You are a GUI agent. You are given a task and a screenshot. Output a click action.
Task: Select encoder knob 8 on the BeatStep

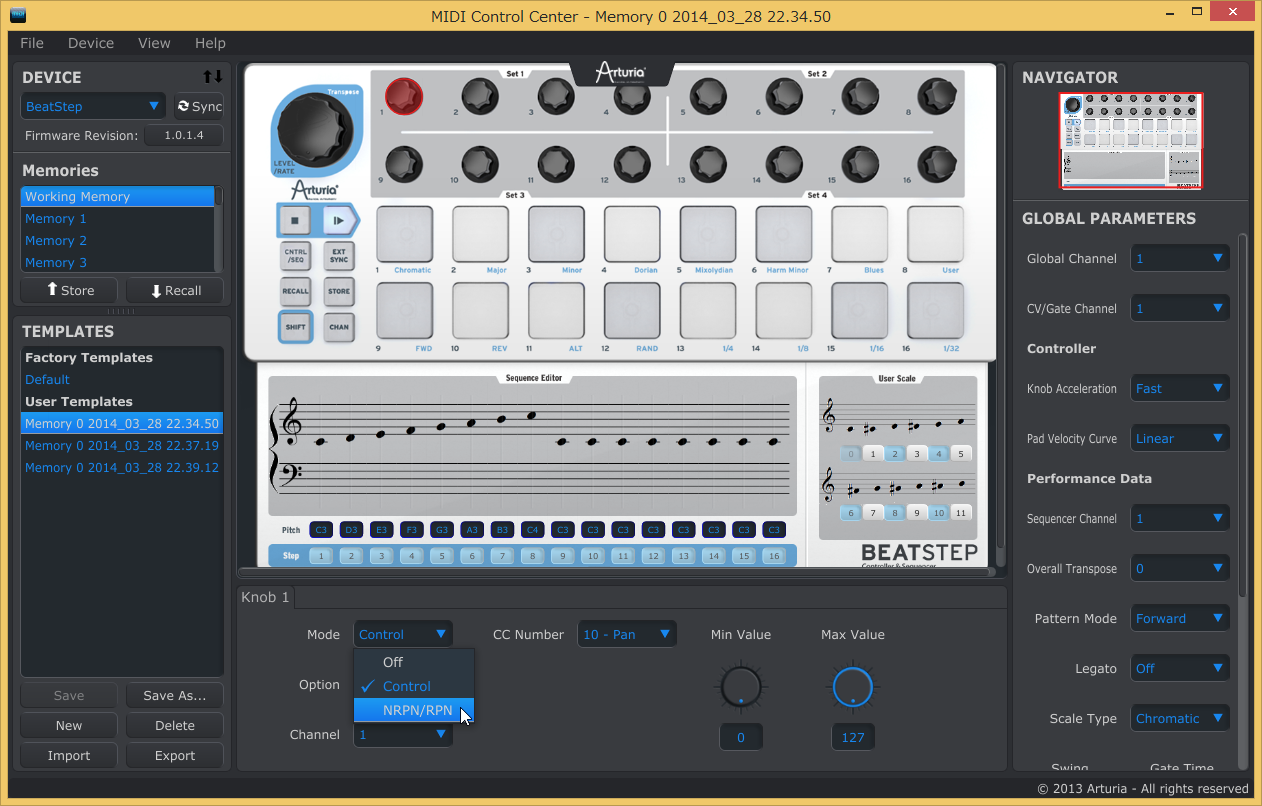pyautogui.click(x=936, y=97)
